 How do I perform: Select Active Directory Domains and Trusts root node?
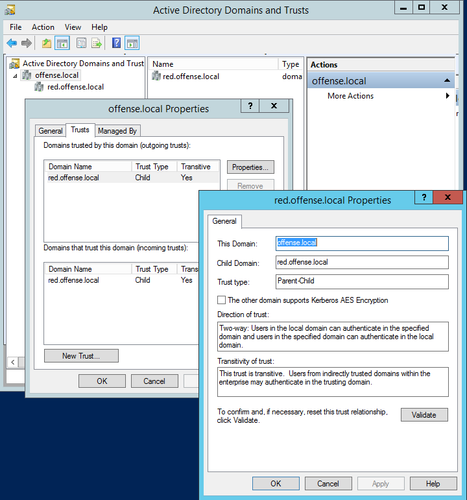pos(83,63)
